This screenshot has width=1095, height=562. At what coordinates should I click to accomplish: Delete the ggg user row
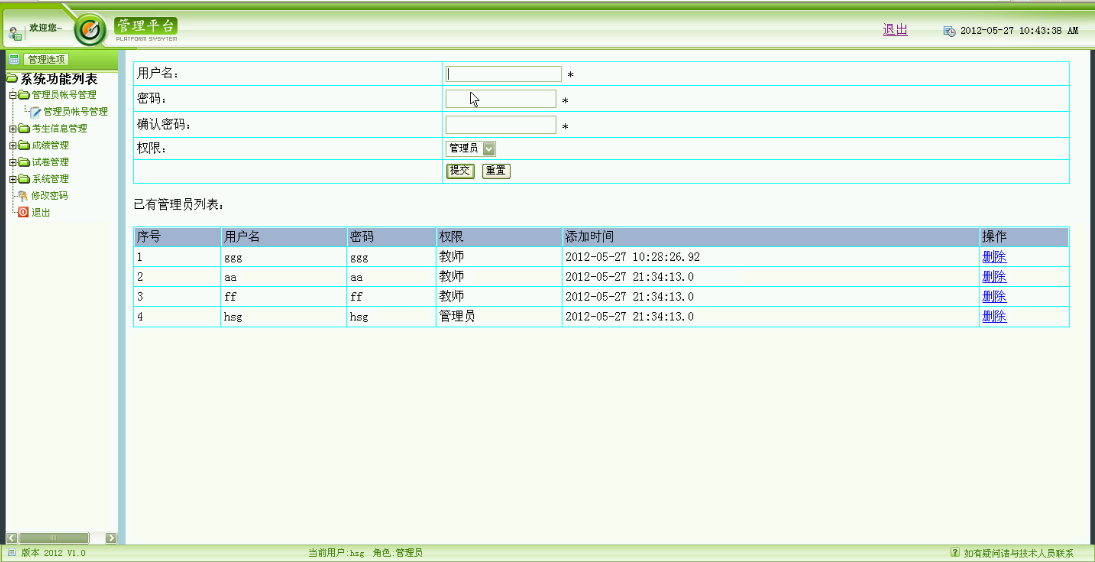click(x=994, y=257)
